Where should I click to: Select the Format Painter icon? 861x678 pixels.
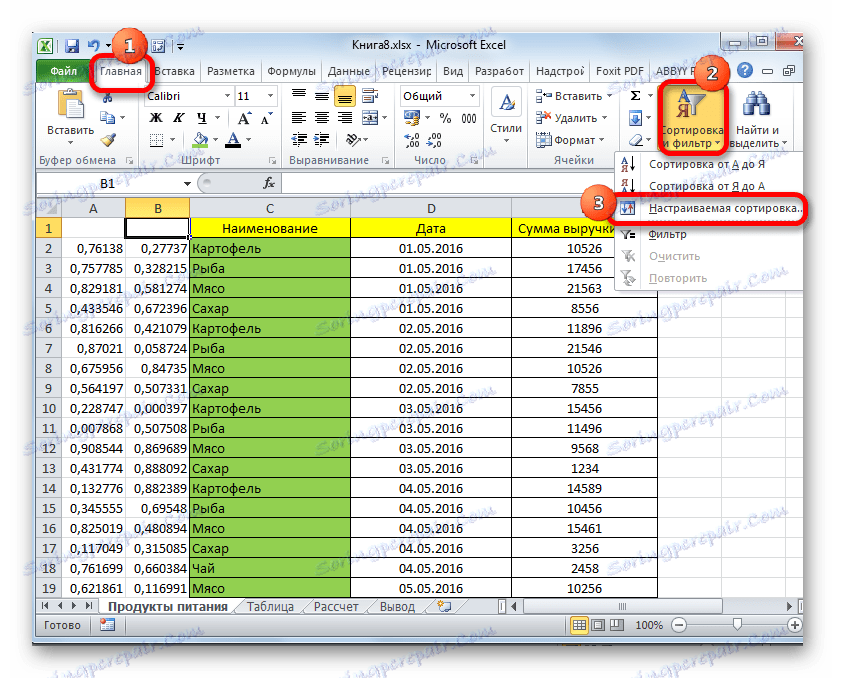(107, 140)
